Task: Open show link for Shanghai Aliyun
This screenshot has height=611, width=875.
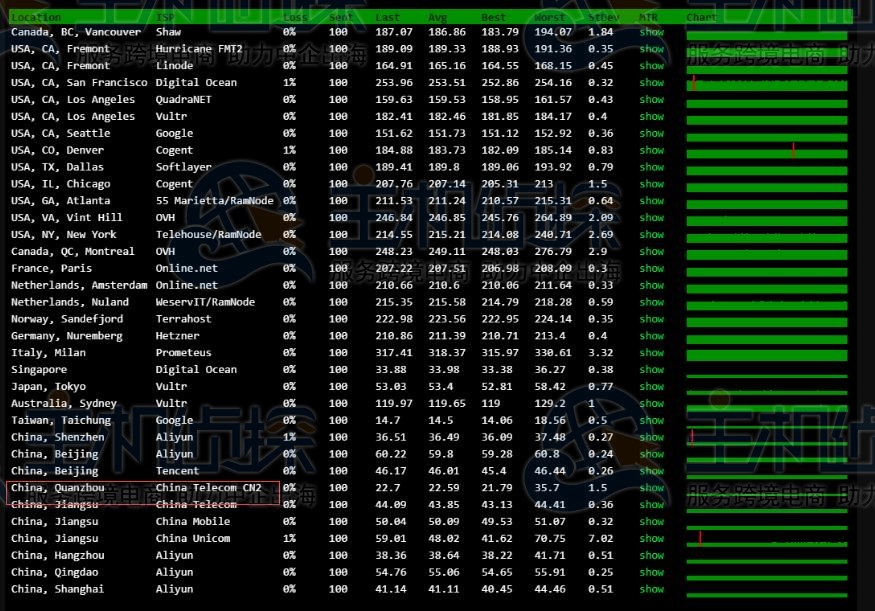Action: (x=651, y=589)
